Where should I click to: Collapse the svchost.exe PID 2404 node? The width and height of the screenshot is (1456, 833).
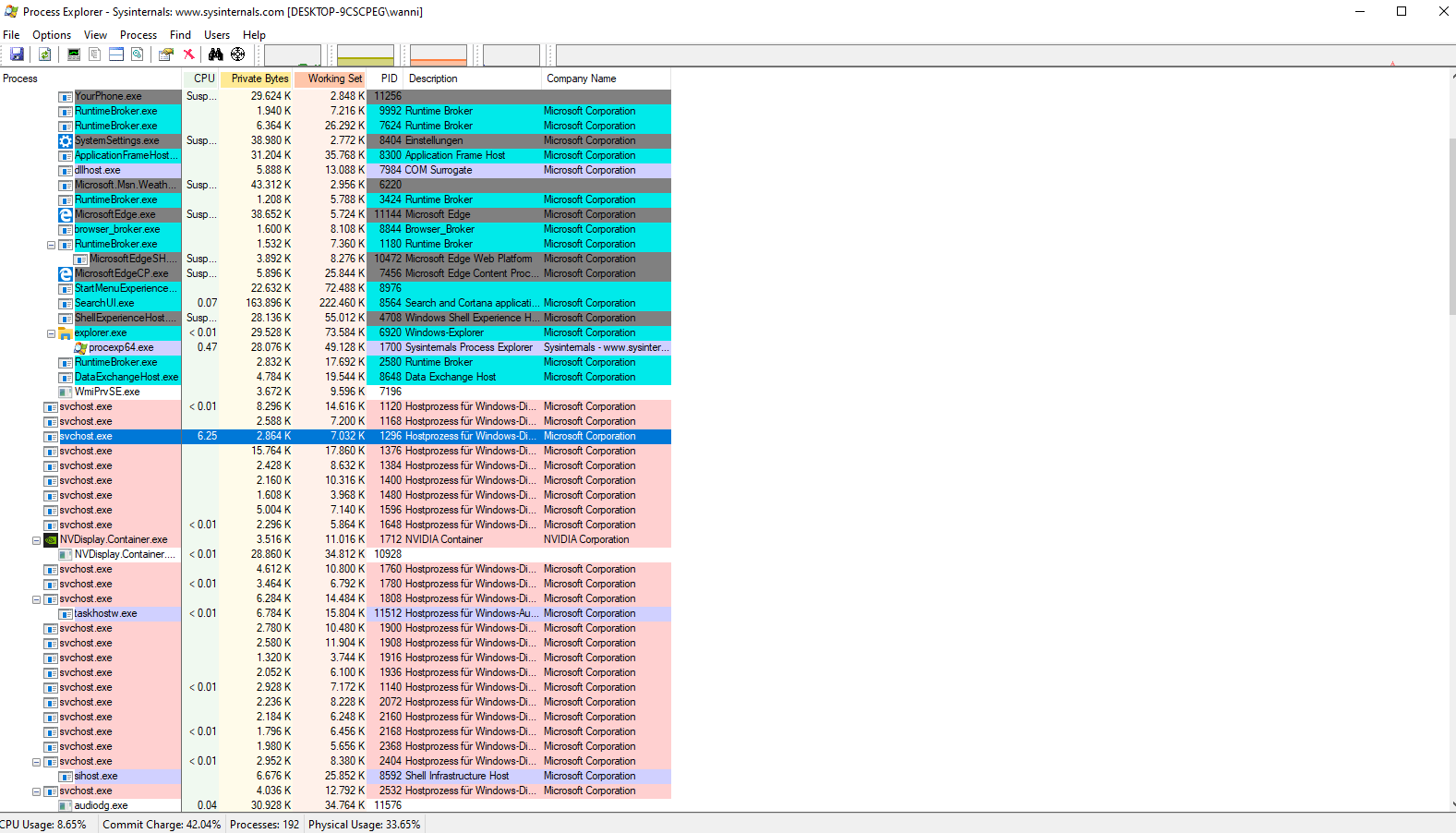pyautogui.click(x=36, y=762)
